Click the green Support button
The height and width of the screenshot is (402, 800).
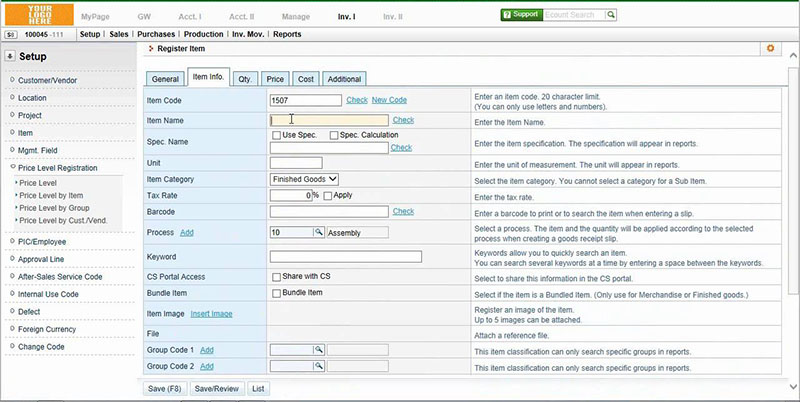point(523,16)
